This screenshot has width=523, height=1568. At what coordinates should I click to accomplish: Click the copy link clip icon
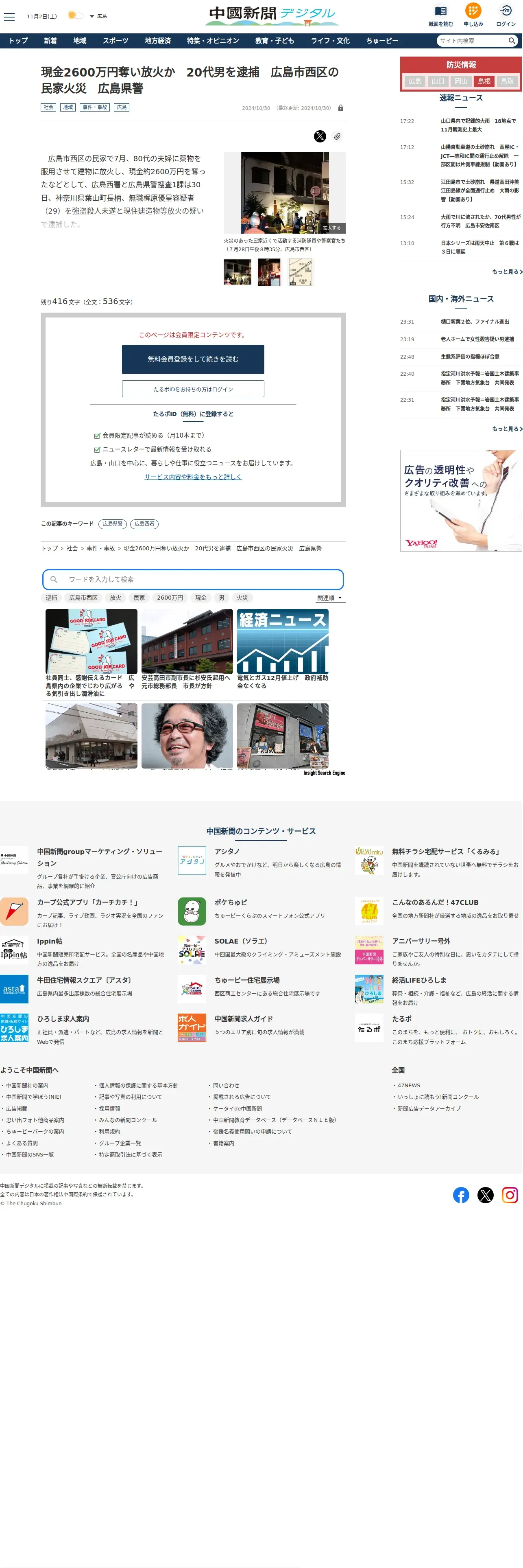tap(337, 136)
